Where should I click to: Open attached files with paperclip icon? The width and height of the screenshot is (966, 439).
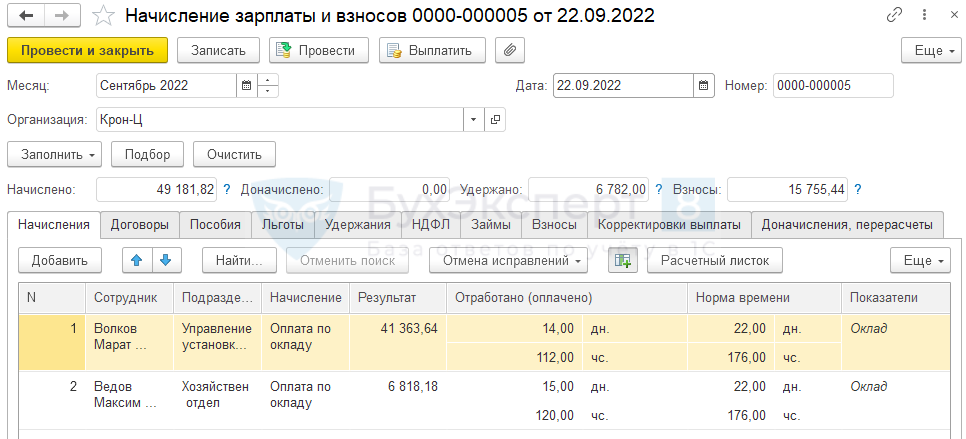(x=510, y=50)
